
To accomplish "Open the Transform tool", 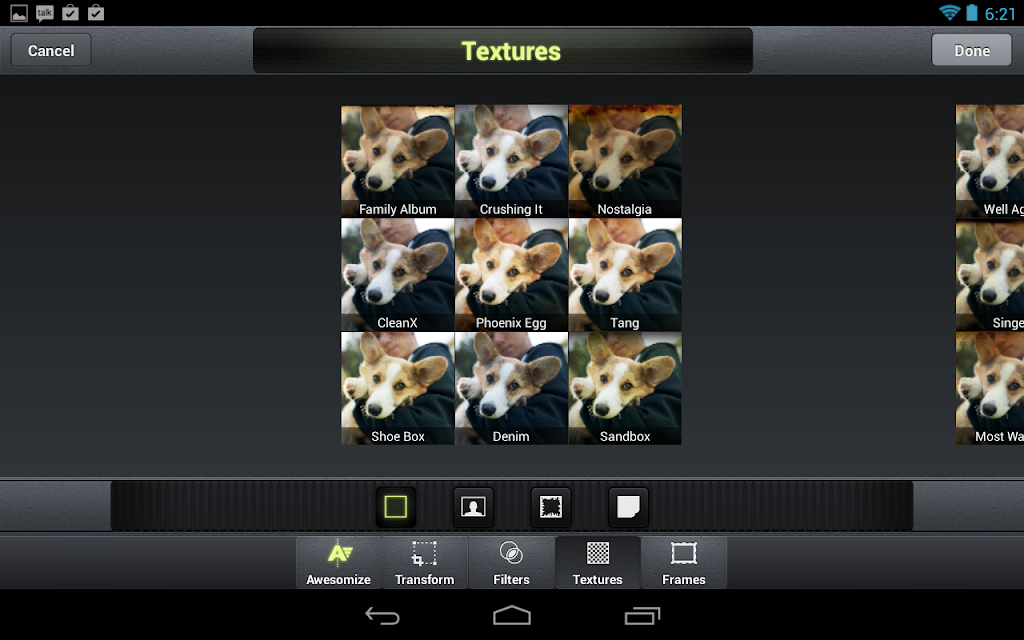I will pos(424,563).
